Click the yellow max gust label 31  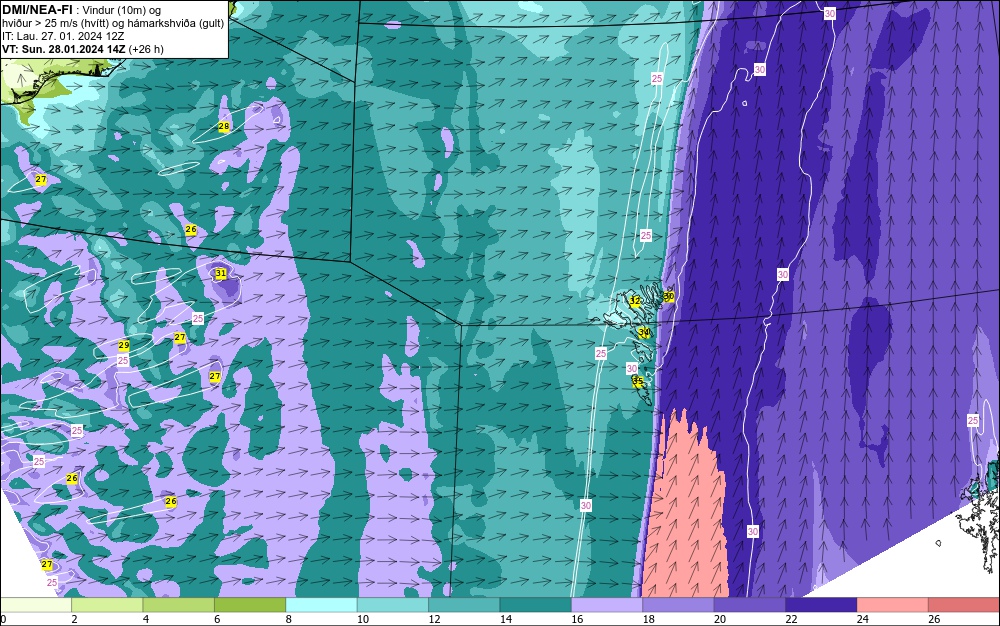click(x=221, y=273)
